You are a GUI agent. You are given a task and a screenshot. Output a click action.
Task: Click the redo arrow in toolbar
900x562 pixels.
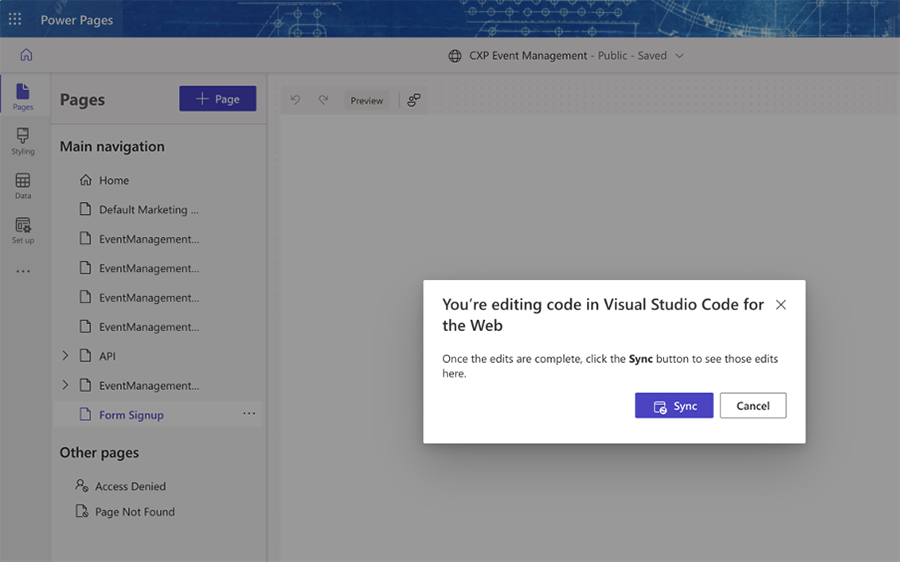click(x=323, y=100)
